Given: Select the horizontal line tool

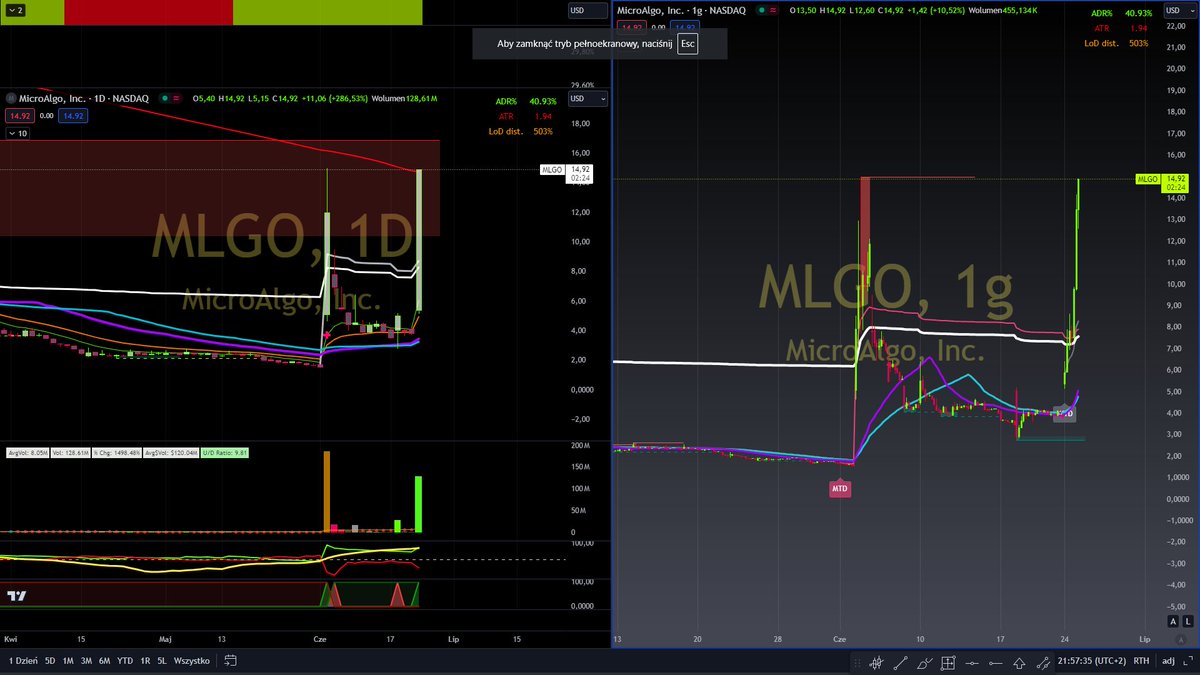Looking at the screenshot, I should click(x=972, y=662).
